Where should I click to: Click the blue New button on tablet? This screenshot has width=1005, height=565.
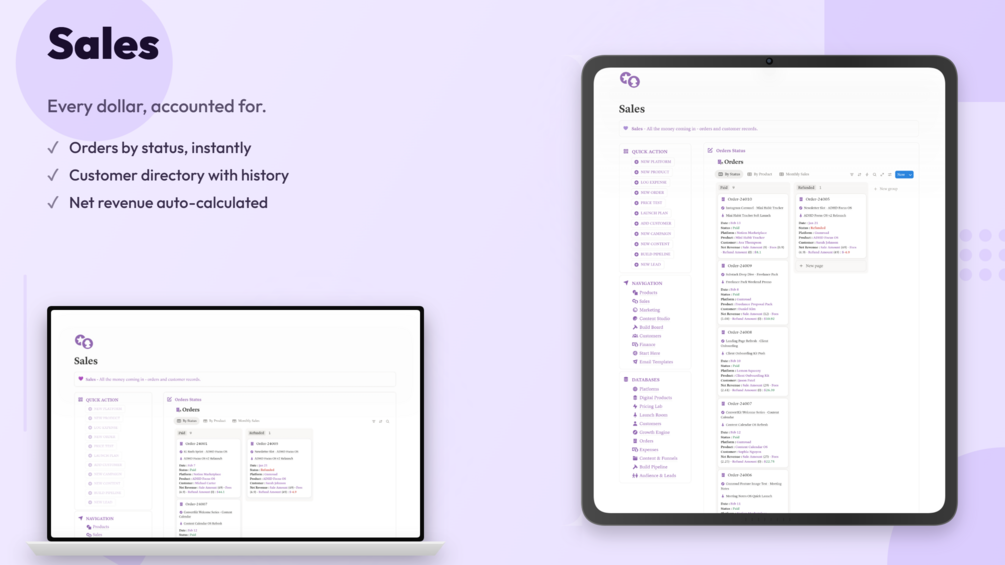(x=901, y=174)
